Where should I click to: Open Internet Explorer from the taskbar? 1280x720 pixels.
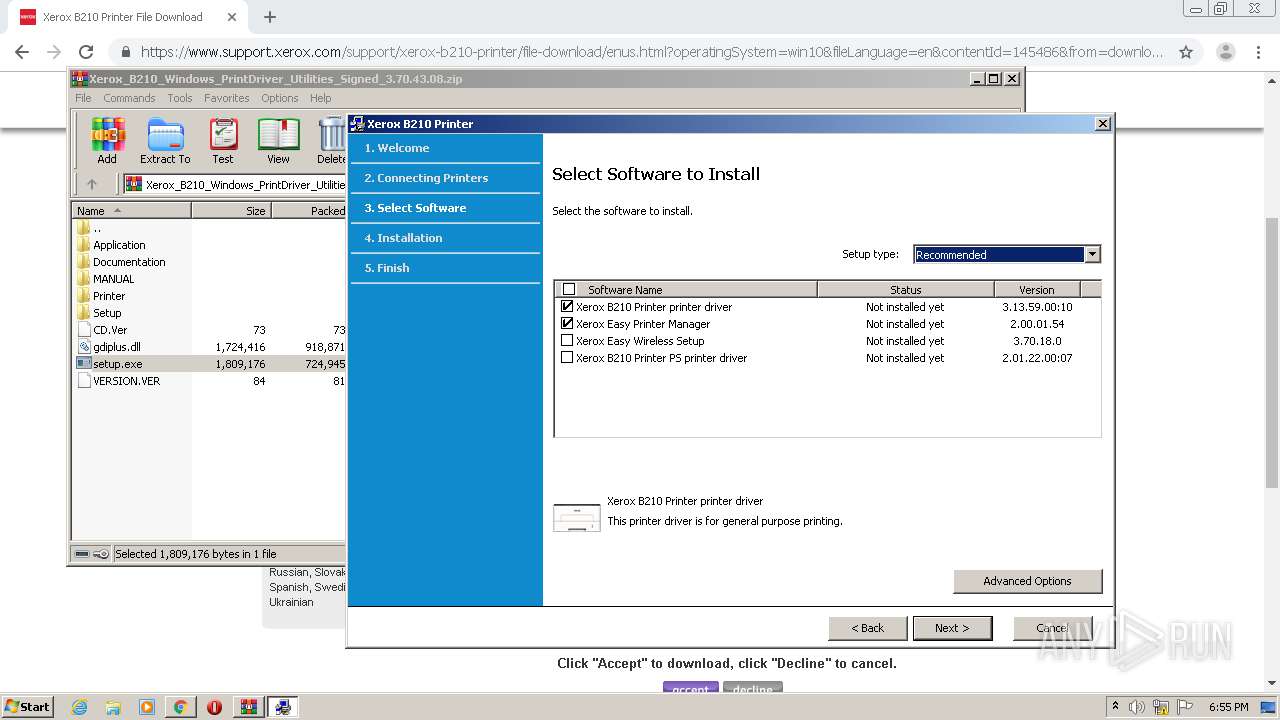coord(79,707)
